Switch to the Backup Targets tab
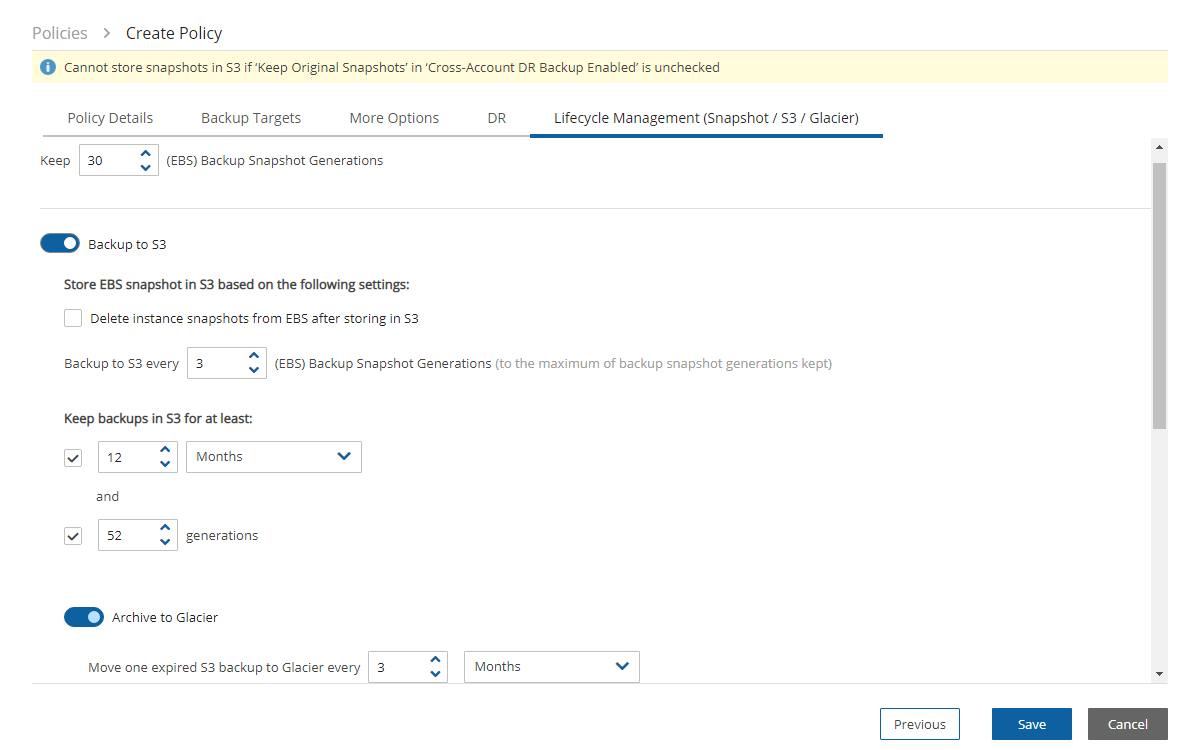Screen dimensions: 1200x750 pyautogui.click(x=251, y=118)
